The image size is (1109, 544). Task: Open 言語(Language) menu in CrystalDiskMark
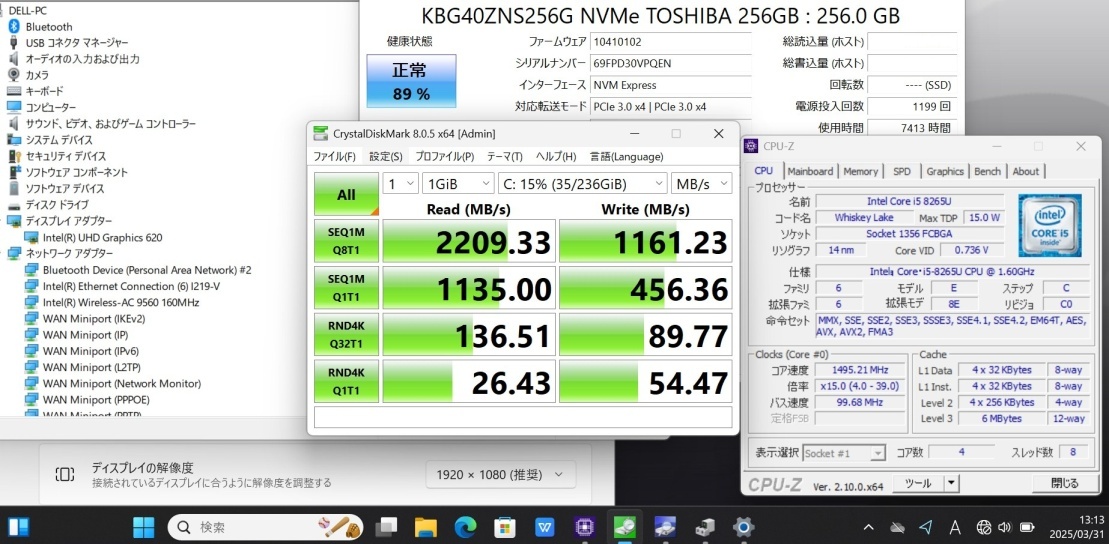[x=626, y=156]
